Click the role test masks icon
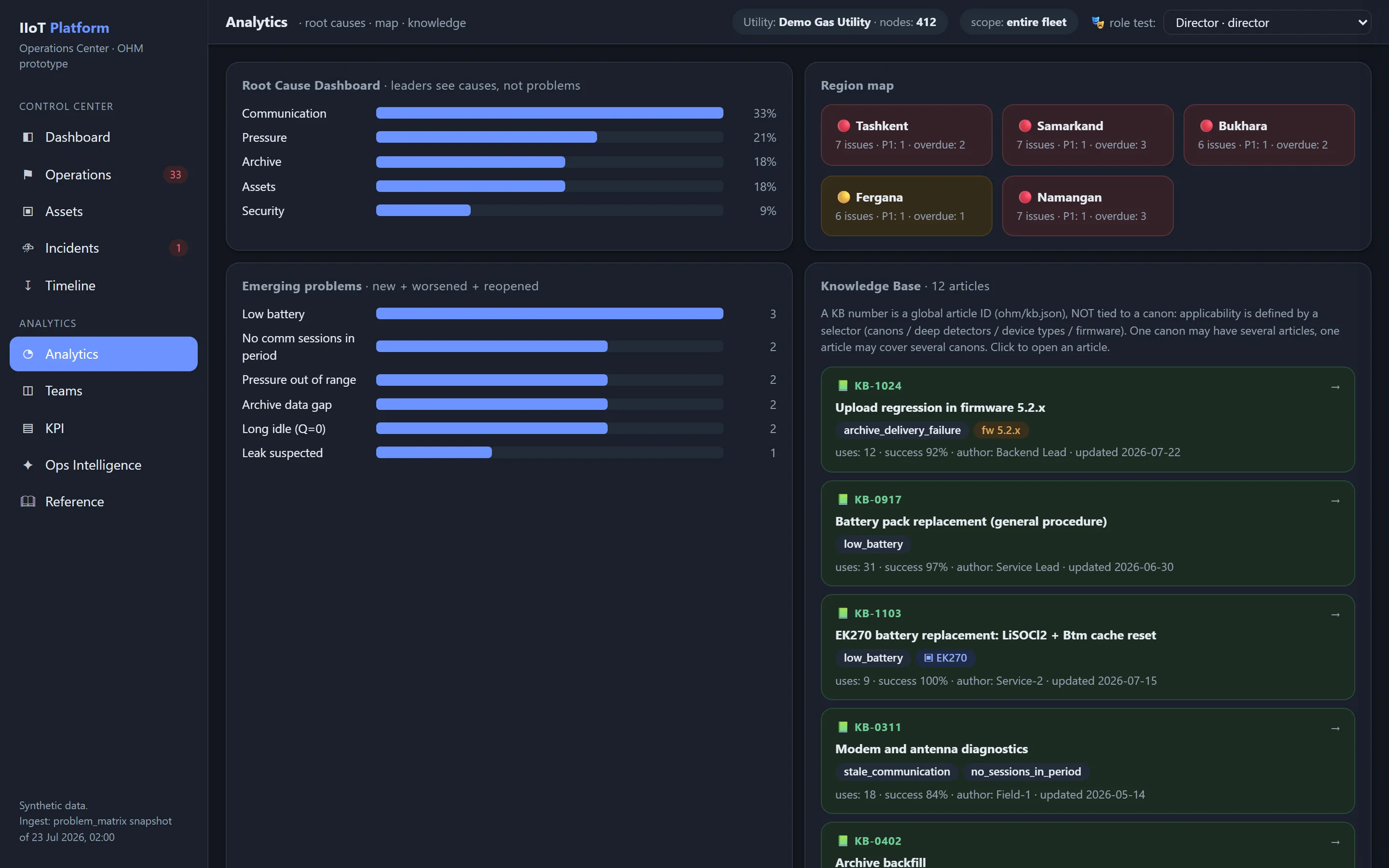This screenshot has height=868, width=1389. click(1097, 23)
